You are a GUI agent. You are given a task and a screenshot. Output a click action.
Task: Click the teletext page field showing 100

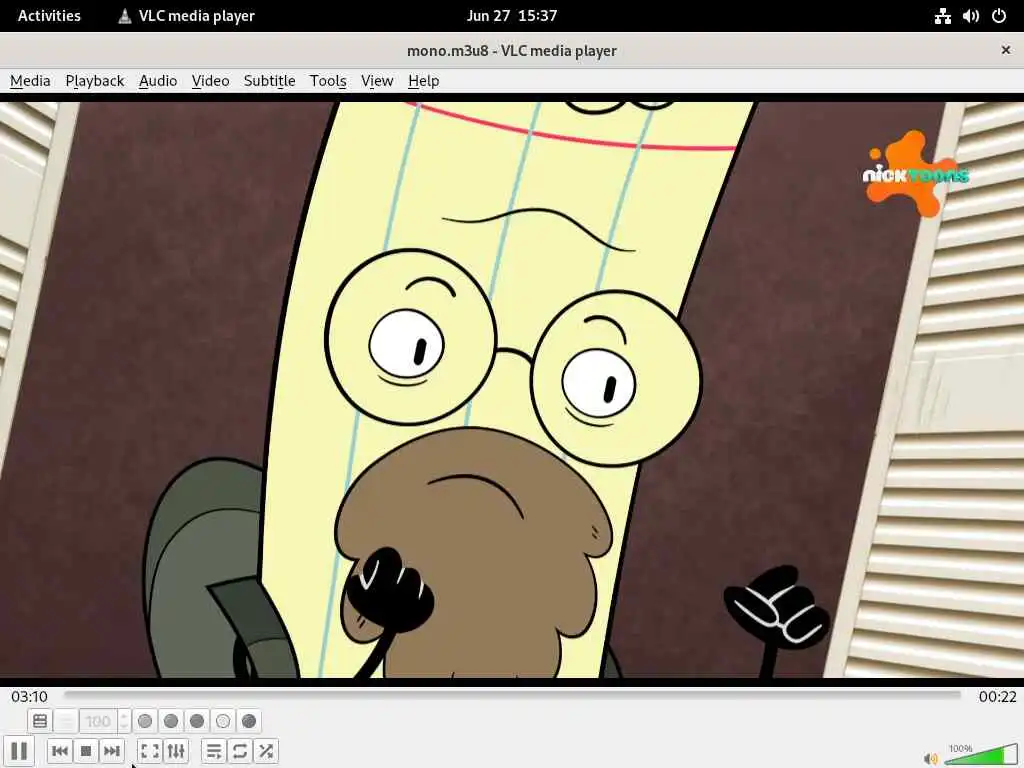tap(98, 721)
